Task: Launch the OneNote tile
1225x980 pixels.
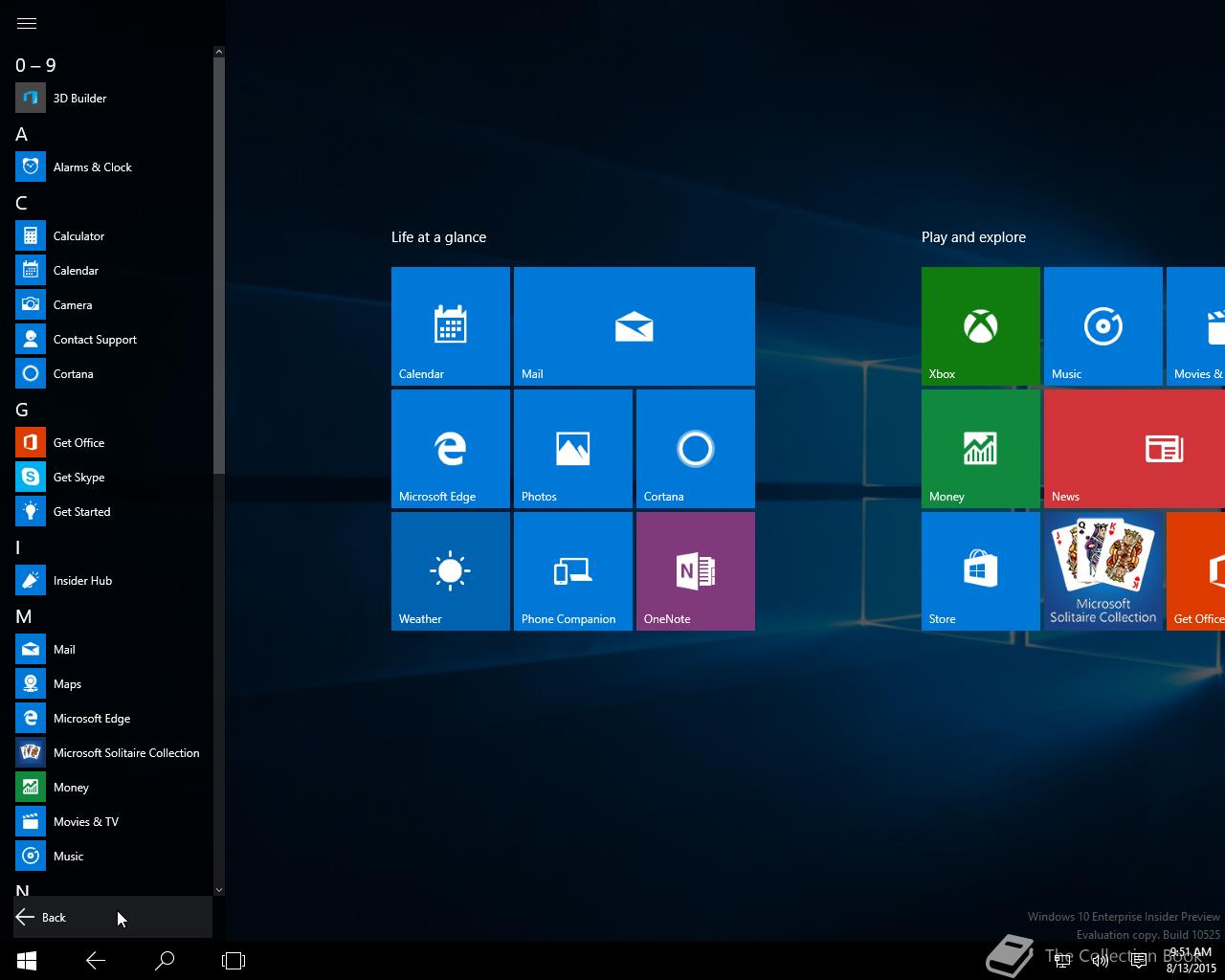Action: [696, 571]
